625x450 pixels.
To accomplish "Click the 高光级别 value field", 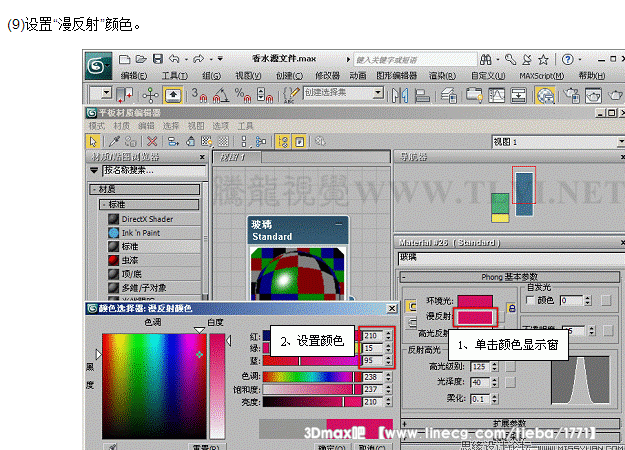I will (x=480, y=367).
